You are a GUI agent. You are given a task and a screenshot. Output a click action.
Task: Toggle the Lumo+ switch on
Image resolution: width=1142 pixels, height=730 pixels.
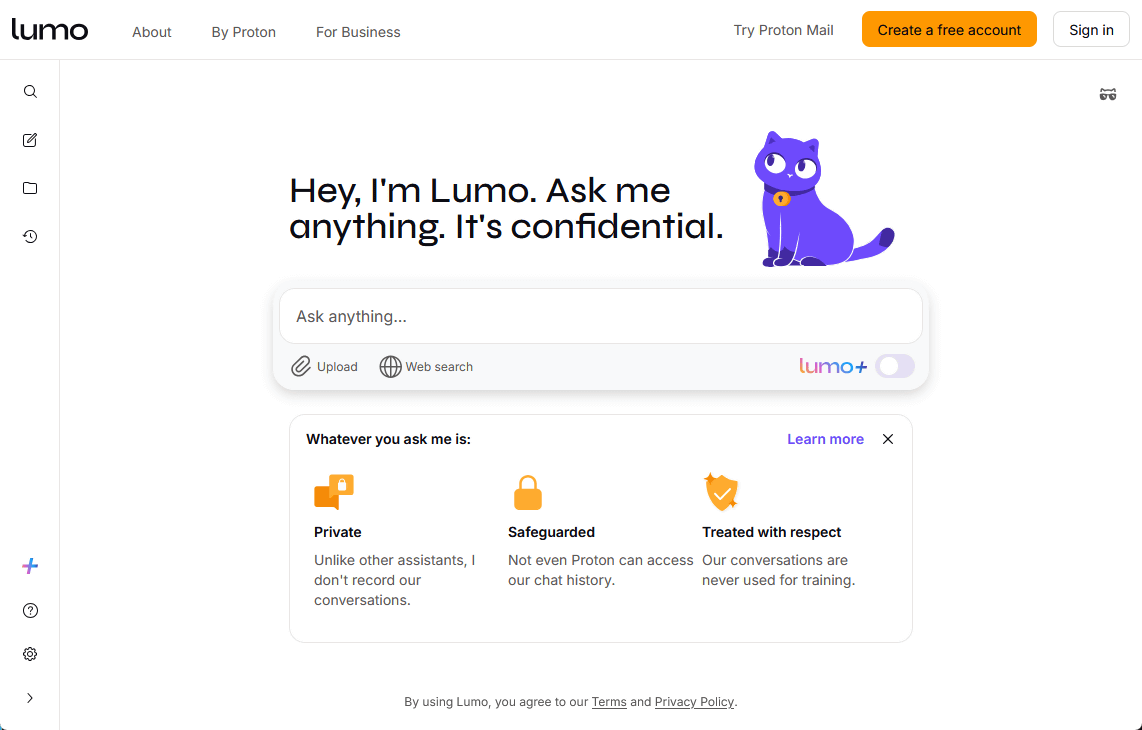894,366
